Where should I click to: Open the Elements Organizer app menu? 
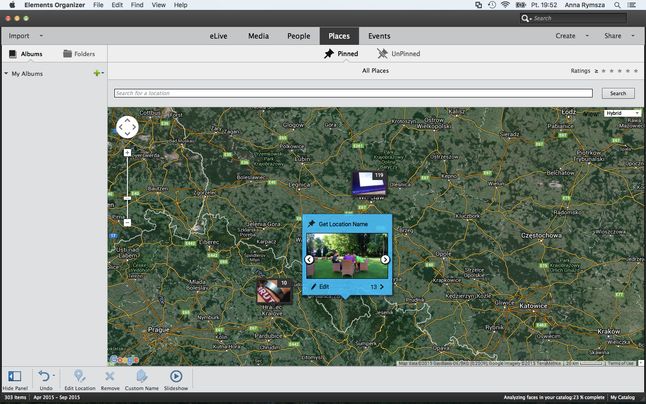coord(54,5)
